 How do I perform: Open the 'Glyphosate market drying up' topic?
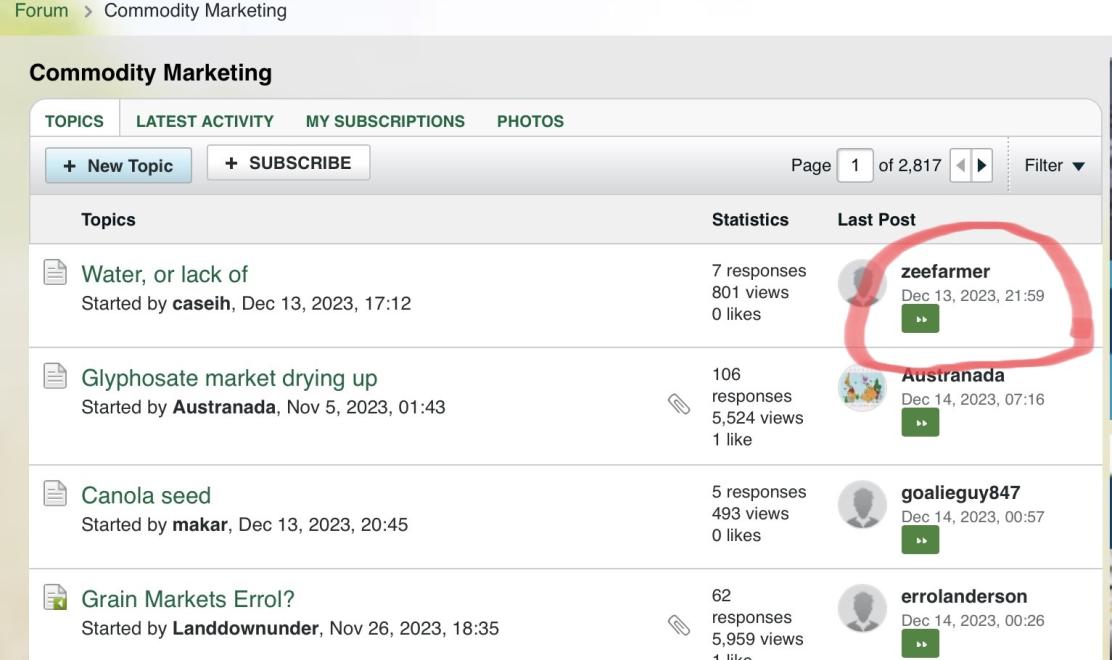coord(229,378)
